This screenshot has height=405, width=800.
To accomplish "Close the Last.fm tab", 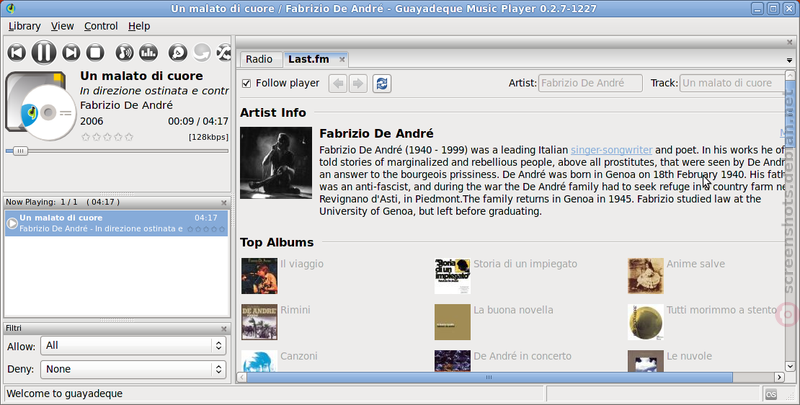I will [342, 60].
